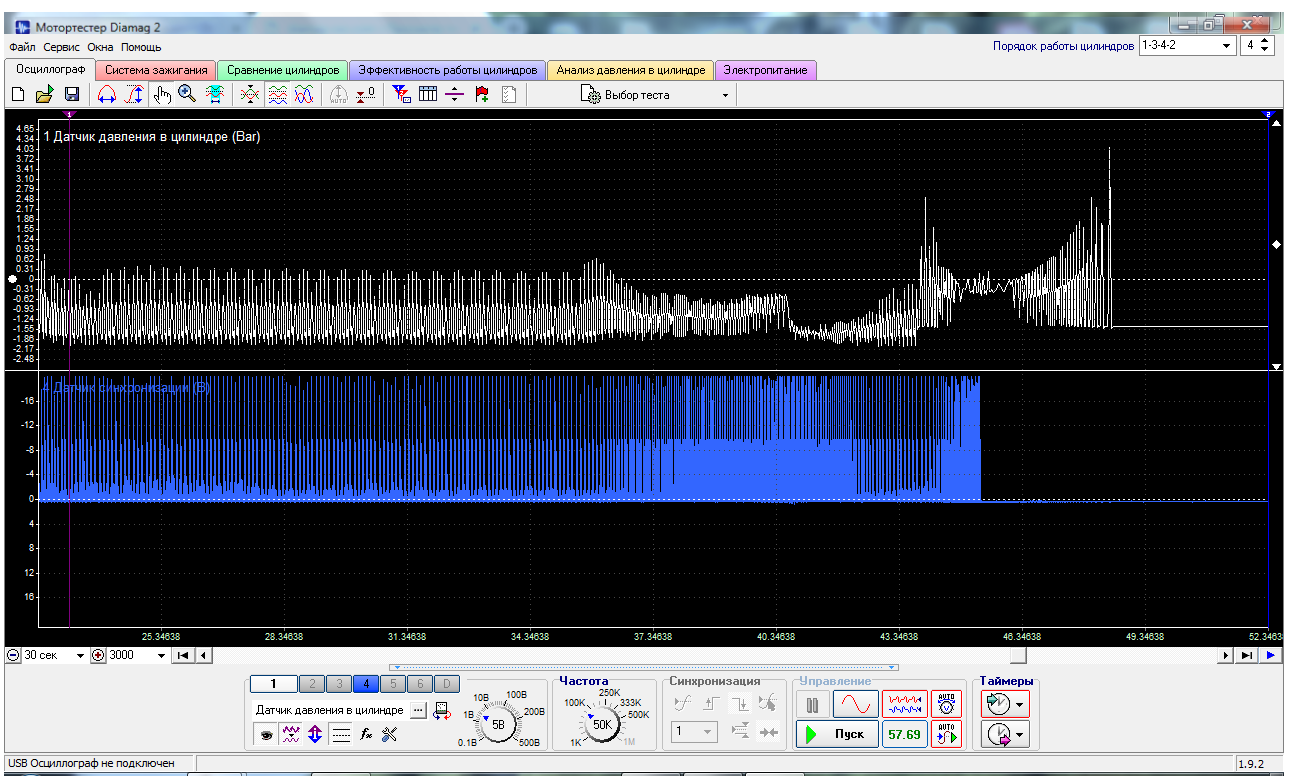Open the Выбор теста test selection dropdown
The height and width of the screenshot is (776, 1296).
pos(656,95)
